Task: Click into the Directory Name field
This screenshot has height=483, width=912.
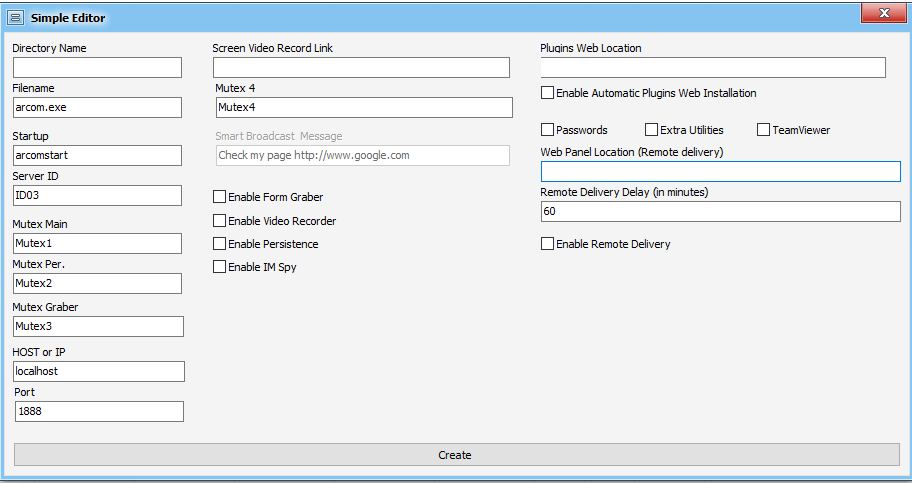Action: (97, 67)
